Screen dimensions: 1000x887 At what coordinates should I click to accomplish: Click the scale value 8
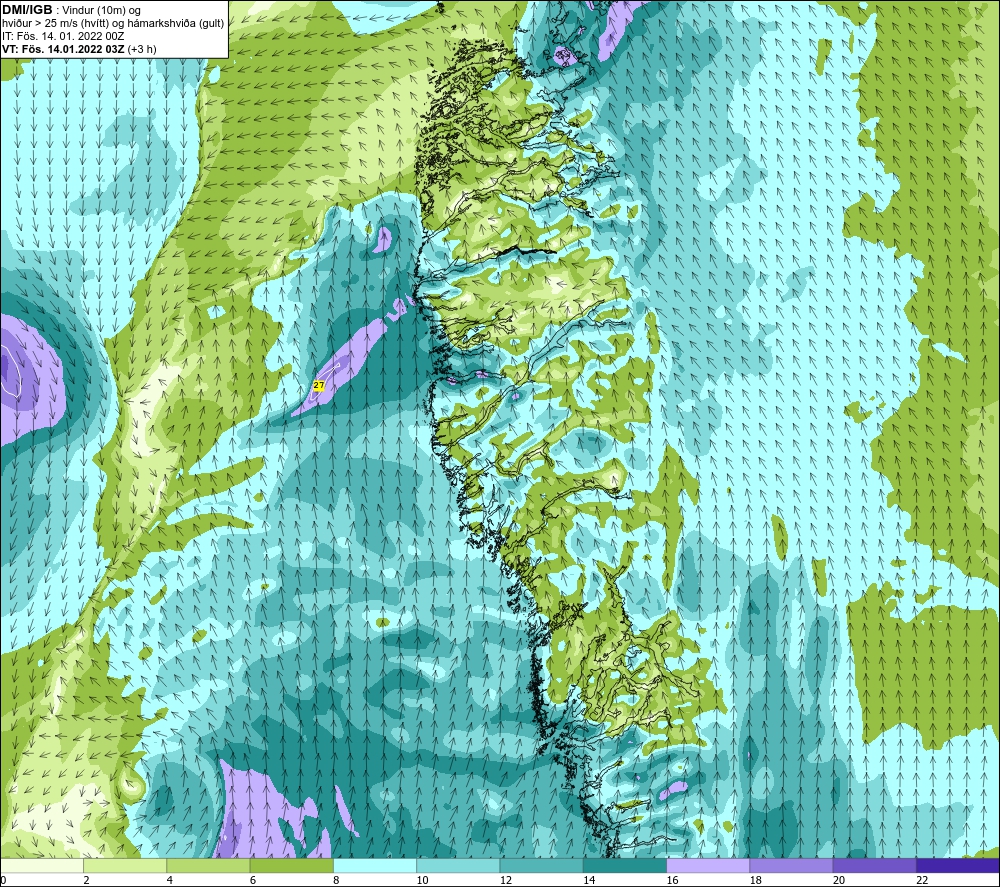point(336,880)
